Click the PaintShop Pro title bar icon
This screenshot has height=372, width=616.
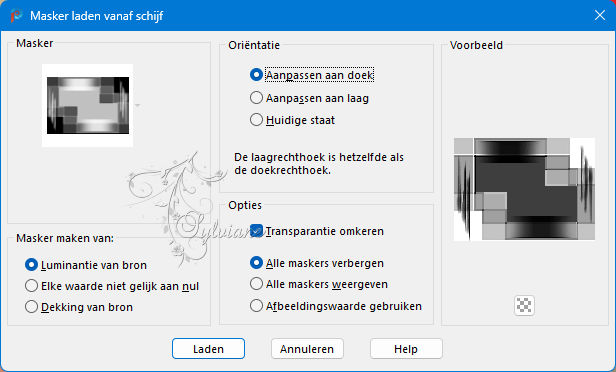(x=16, y=15)
